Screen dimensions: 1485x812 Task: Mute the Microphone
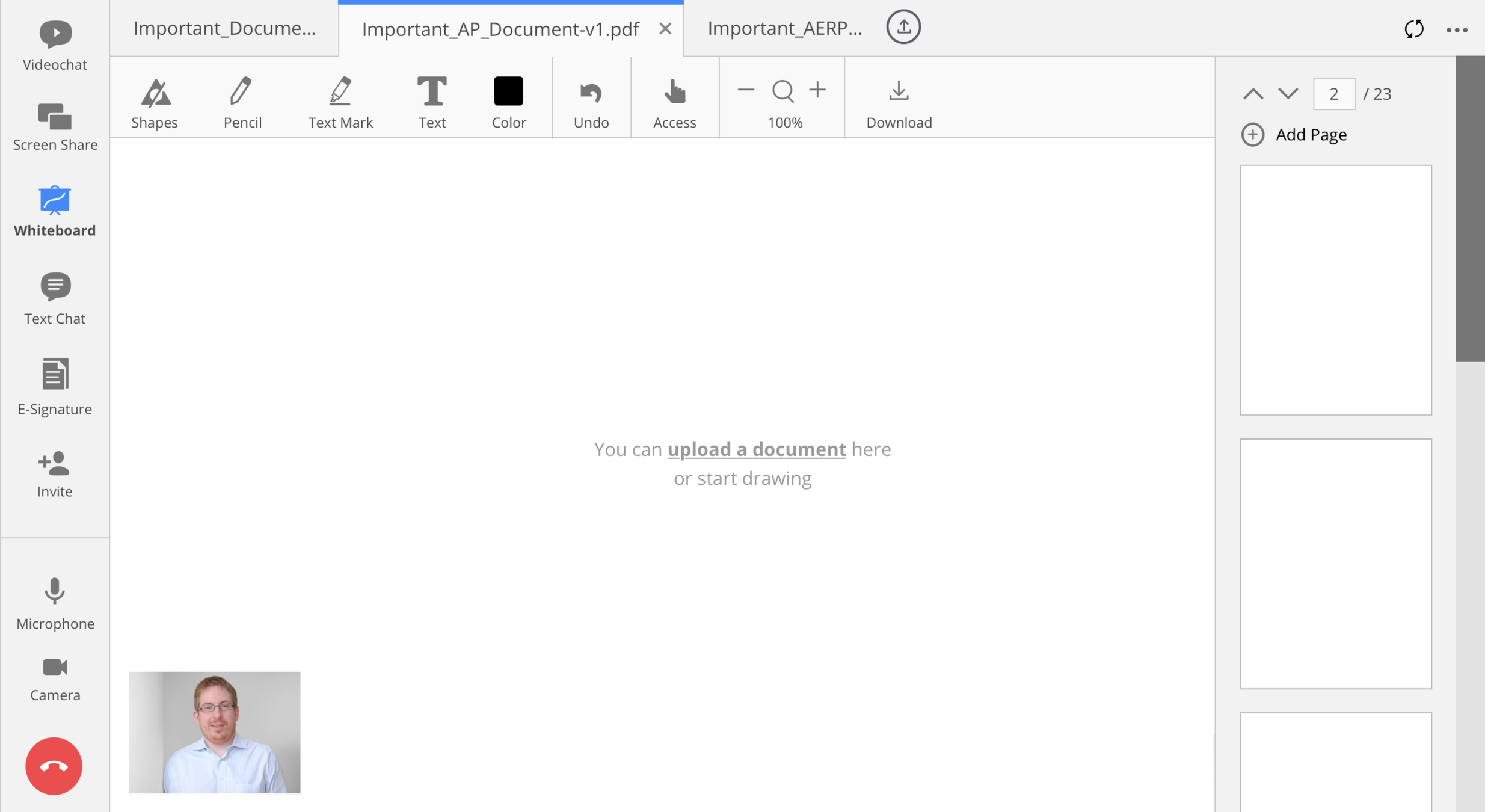(55, 603)
